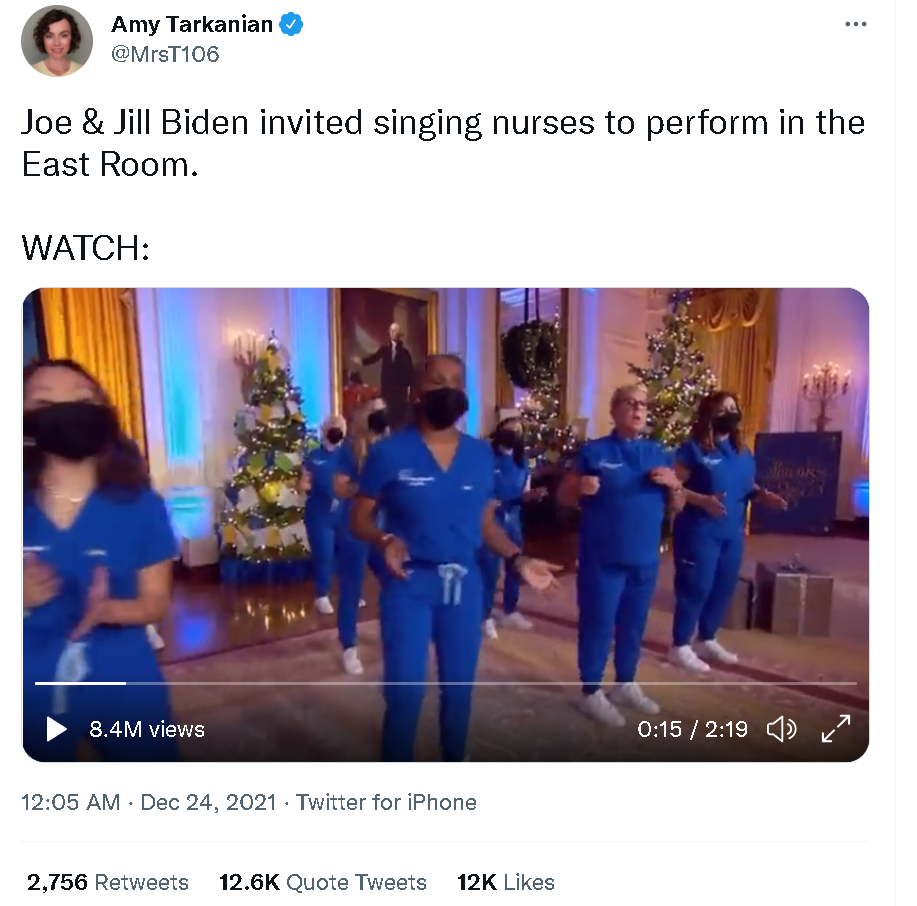View the 12.6K Quote Tweets list
The height and width of the screenshot is (906, 917).
point(323,882)
